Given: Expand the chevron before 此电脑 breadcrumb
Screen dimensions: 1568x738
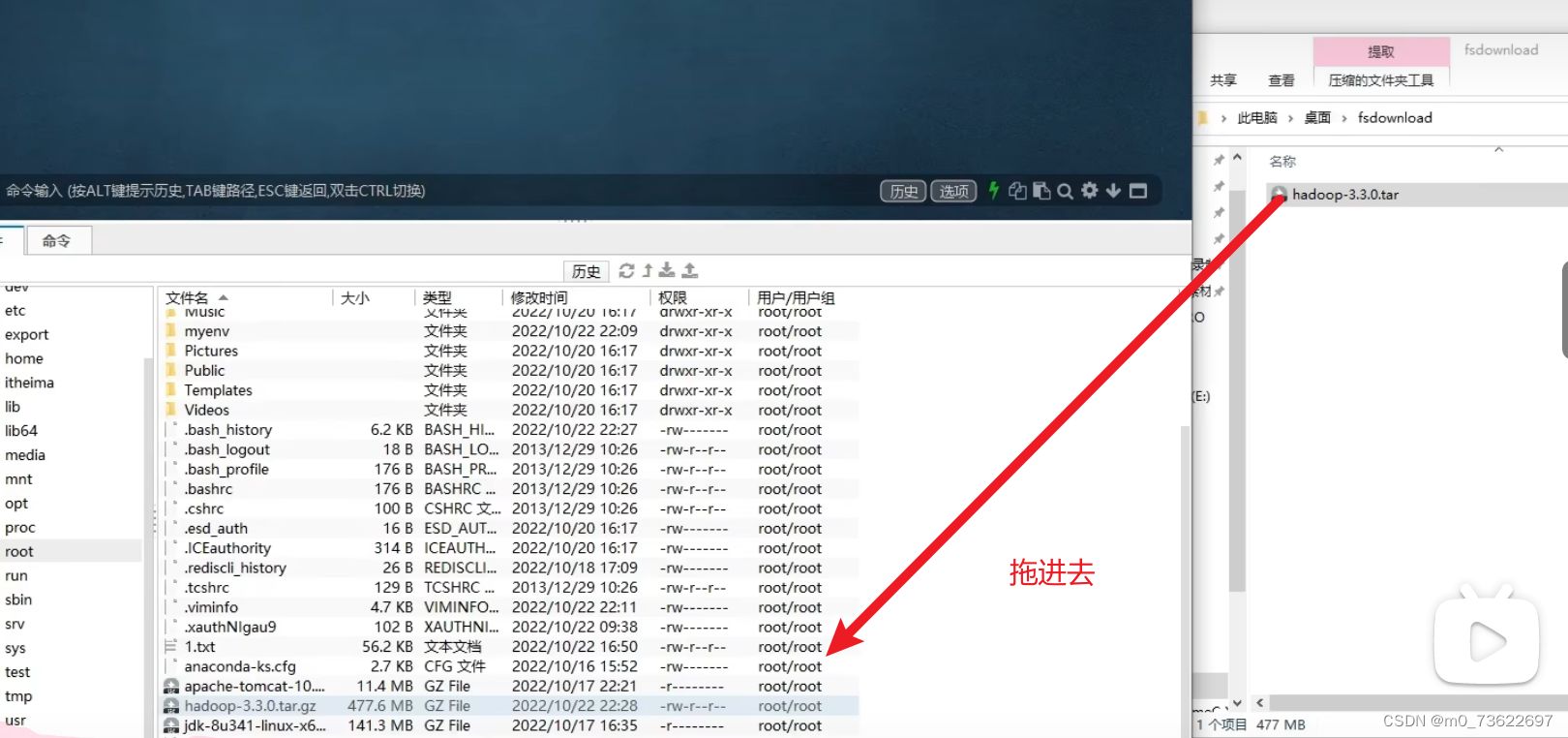Looking at the screenshot, I should coord(1223,118).
